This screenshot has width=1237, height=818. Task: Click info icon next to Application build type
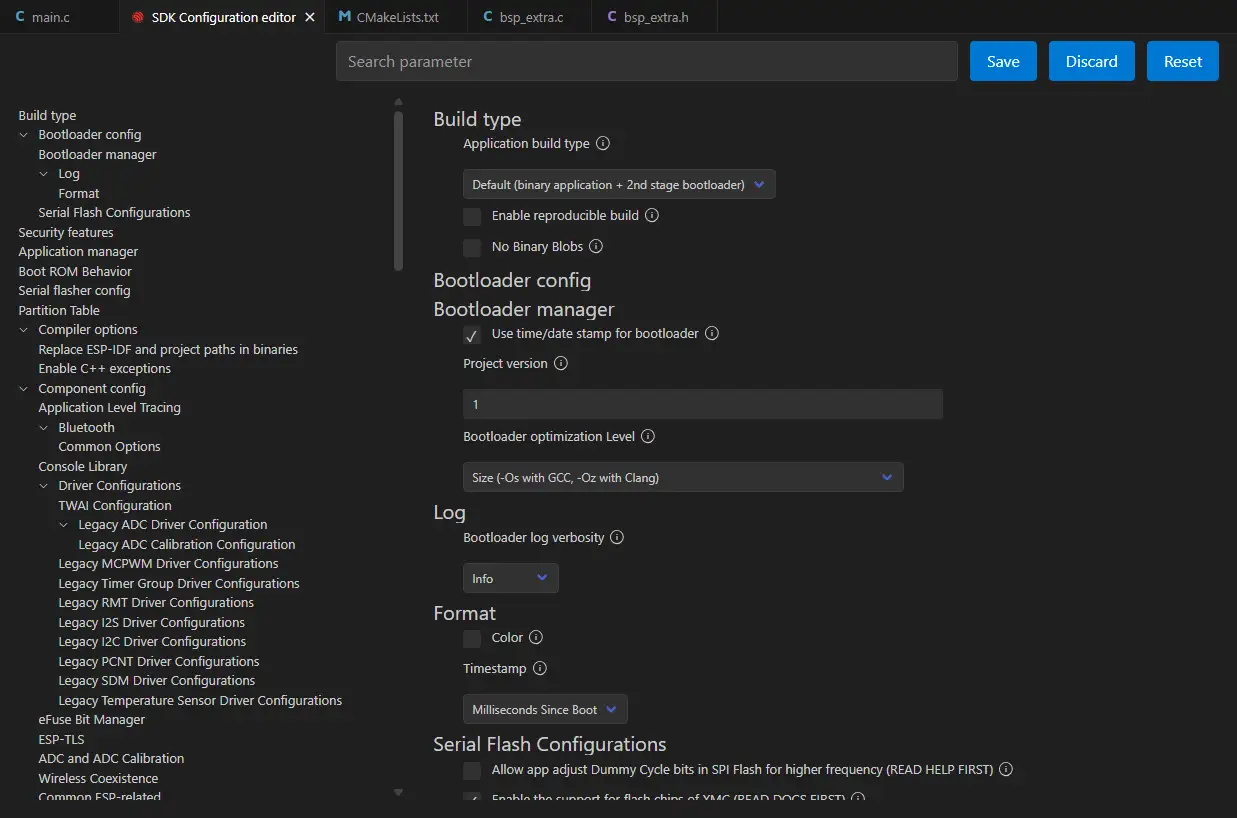[x=603, y=144]
